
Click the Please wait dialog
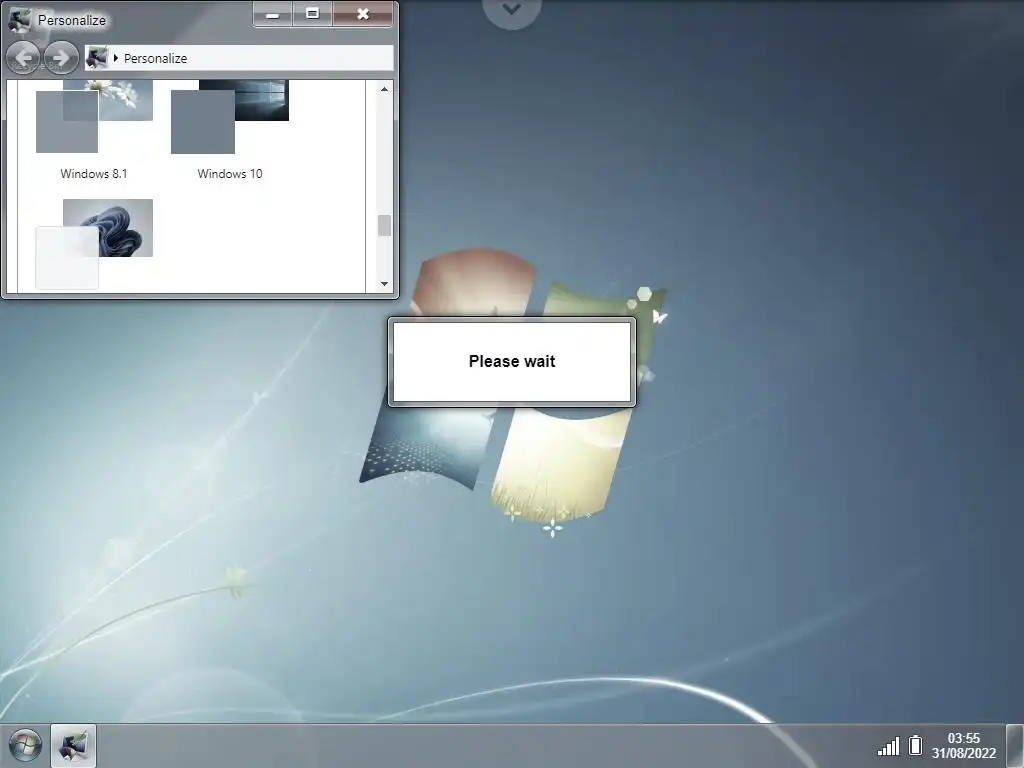pyautogui.click(x=512, y=362)
